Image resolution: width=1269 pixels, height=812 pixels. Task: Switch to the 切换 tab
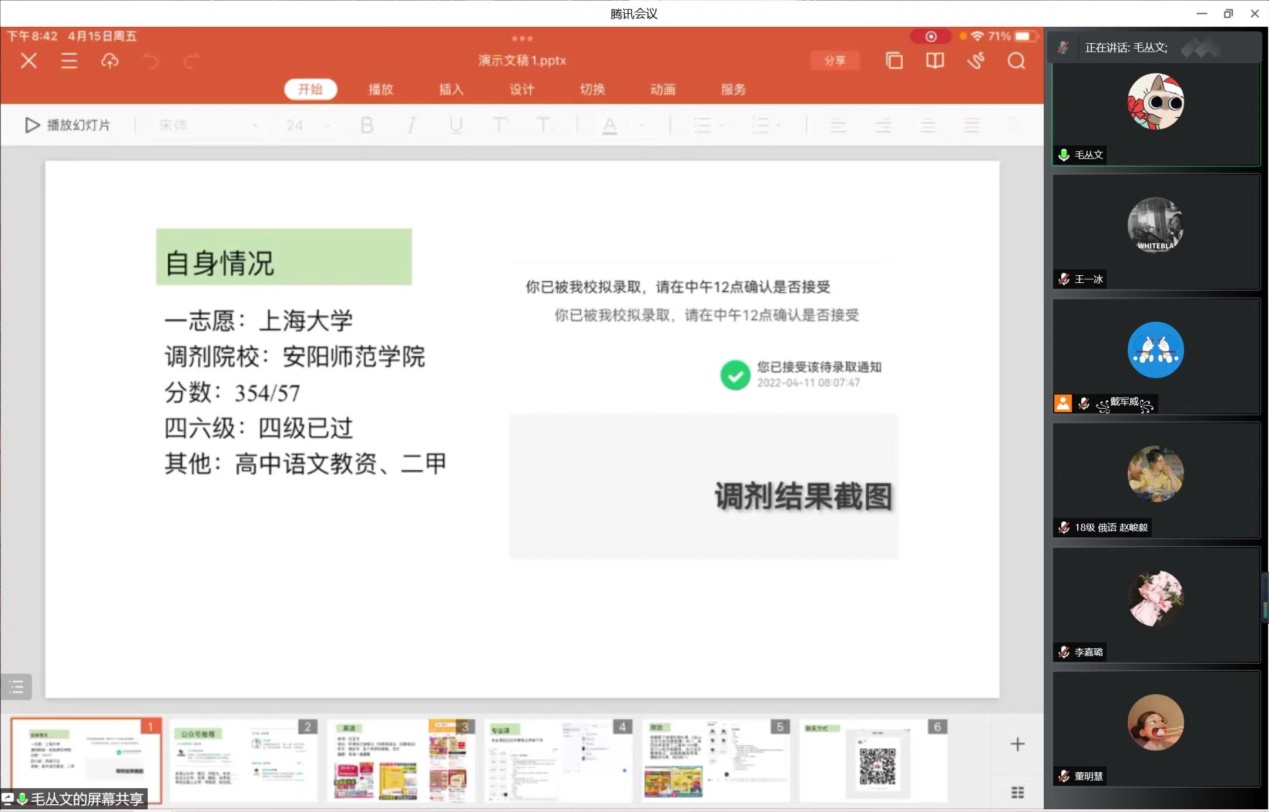[x=592, y=89]
